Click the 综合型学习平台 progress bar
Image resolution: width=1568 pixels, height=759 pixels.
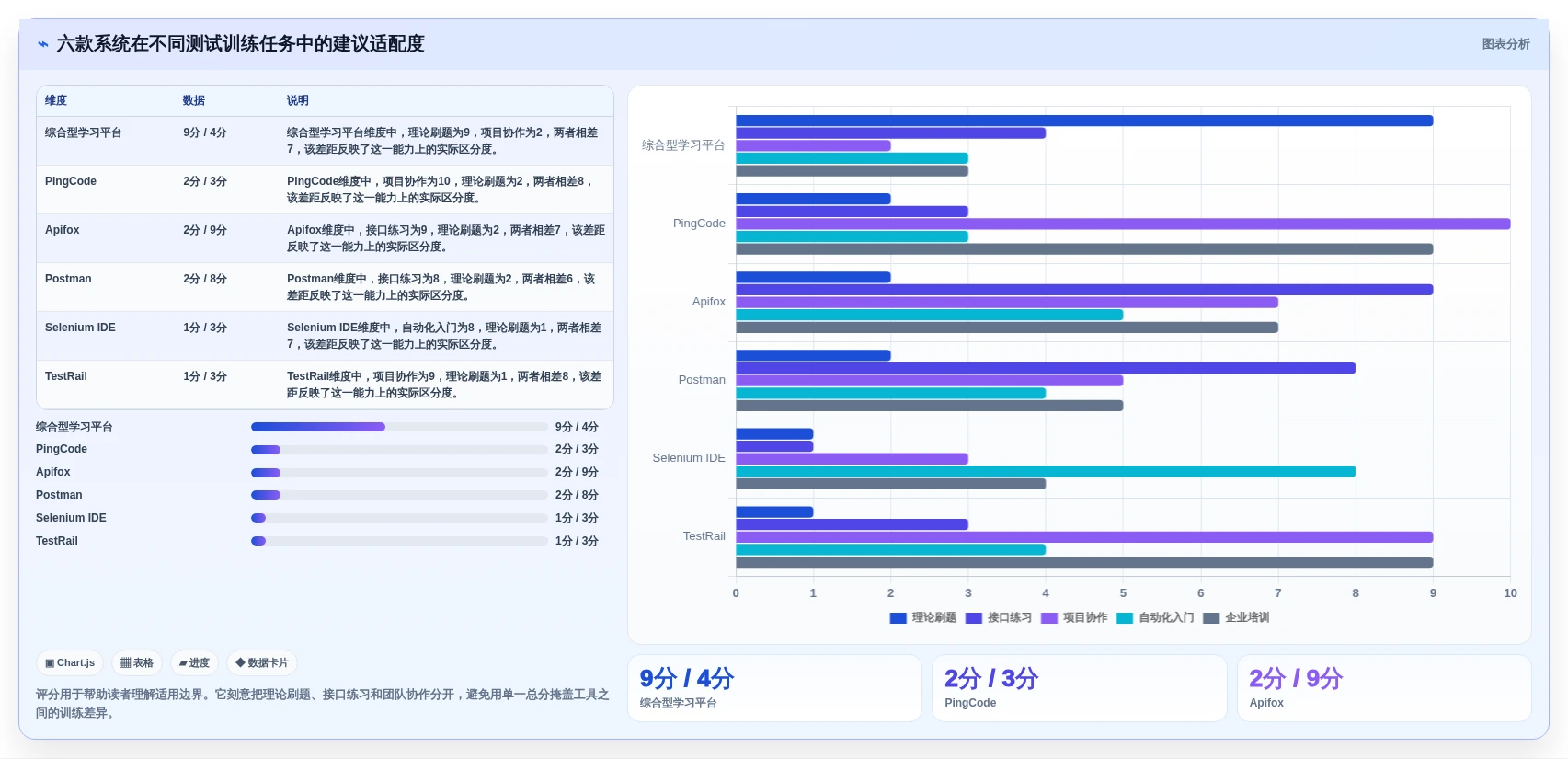[399, 427]
